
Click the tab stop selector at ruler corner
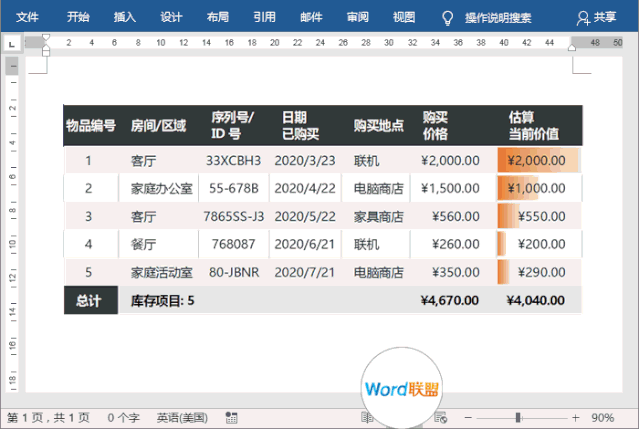point(12,44)
